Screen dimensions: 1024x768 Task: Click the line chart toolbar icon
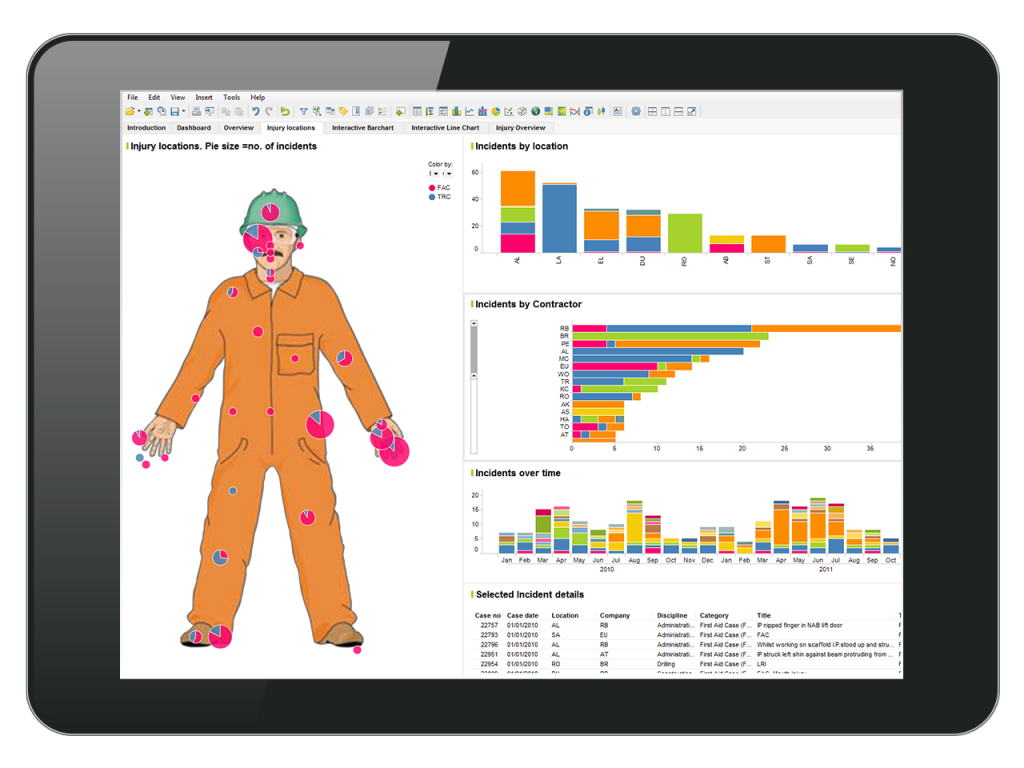point(469,111)
